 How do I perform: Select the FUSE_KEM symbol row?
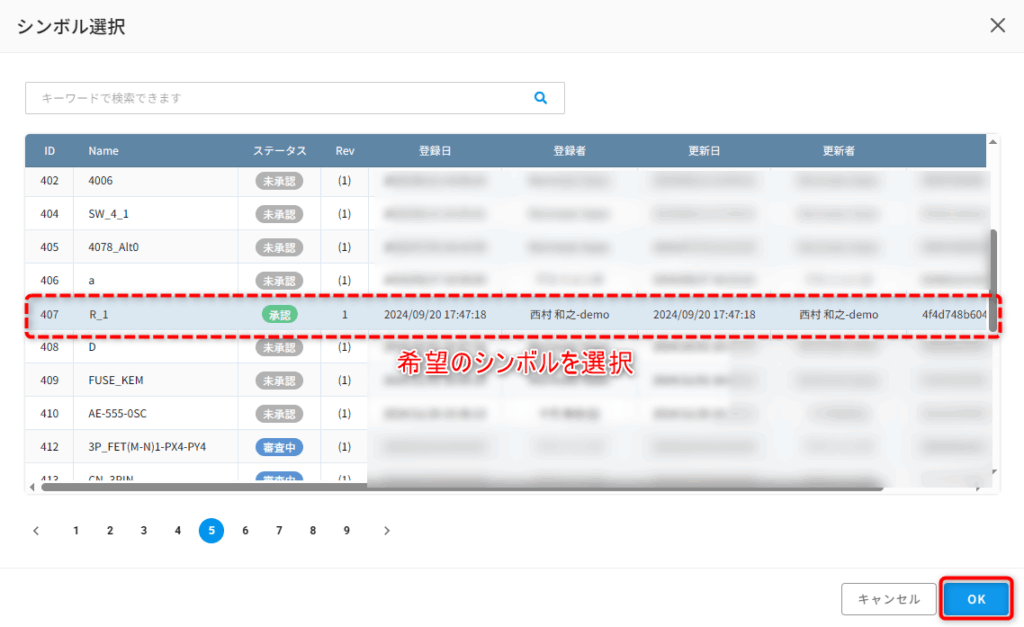point(506,380)
